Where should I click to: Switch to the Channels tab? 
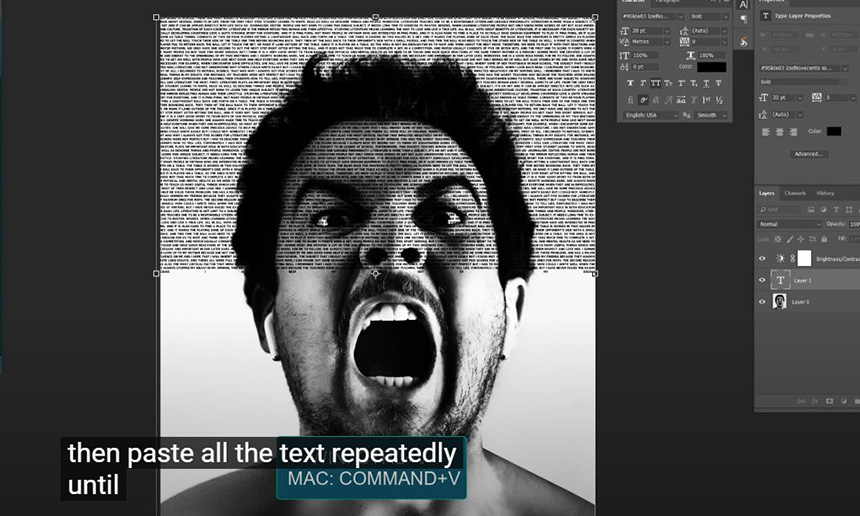pos(795,193)
